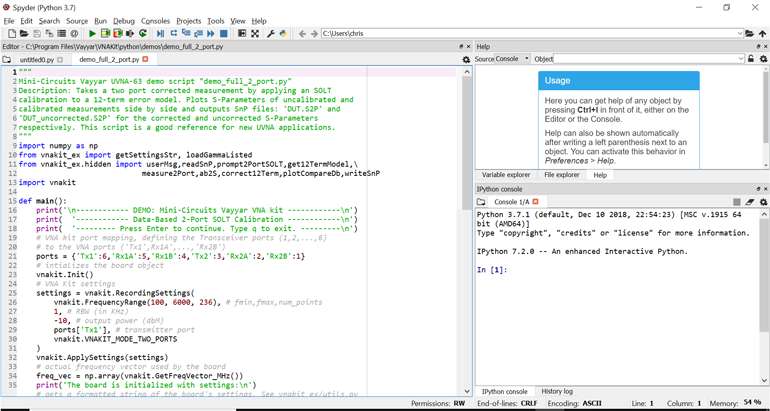This screenshot has width=770, height=411.
Task: Browse for a working directory folder icon
Action: click(749, 34)
